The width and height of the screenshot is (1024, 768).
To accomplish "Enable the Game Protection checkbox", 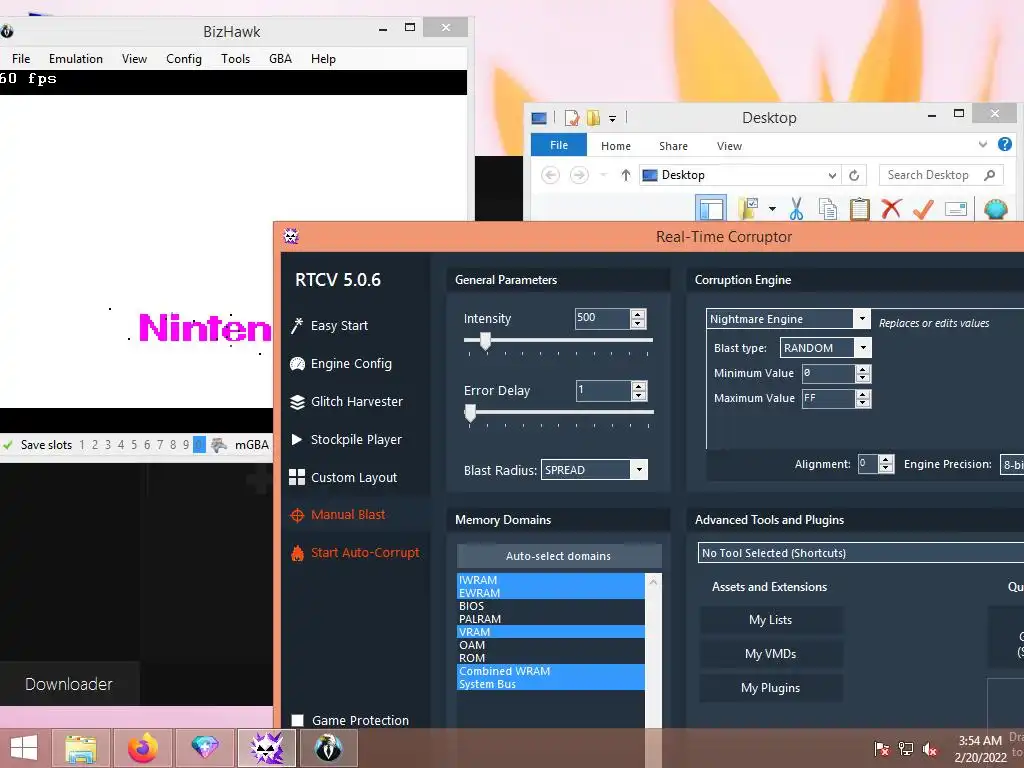I will pos(298,720).
